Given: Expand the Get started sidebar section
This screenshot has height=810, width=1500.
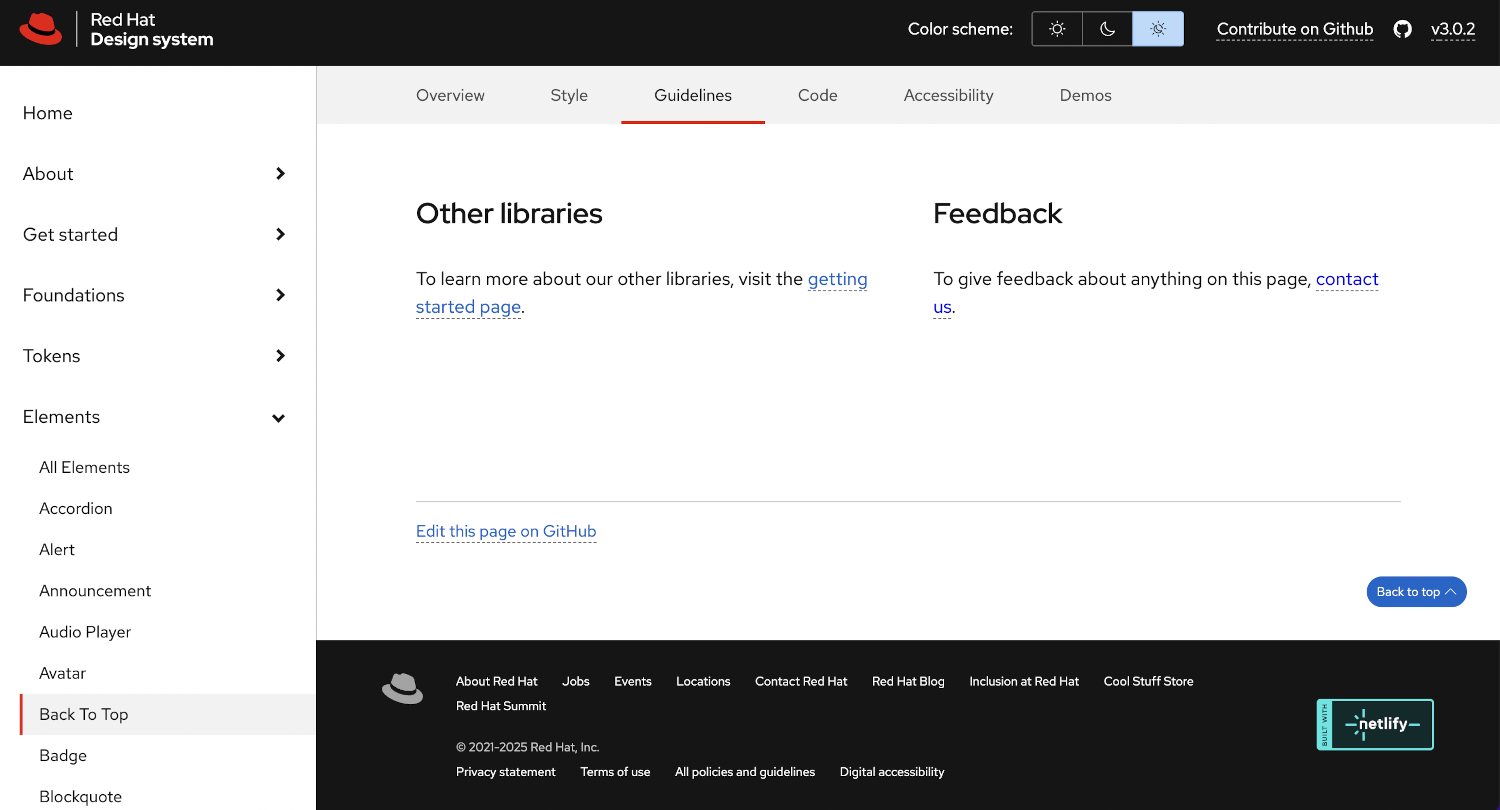Looking at the screenshot, I should [158, 235].
